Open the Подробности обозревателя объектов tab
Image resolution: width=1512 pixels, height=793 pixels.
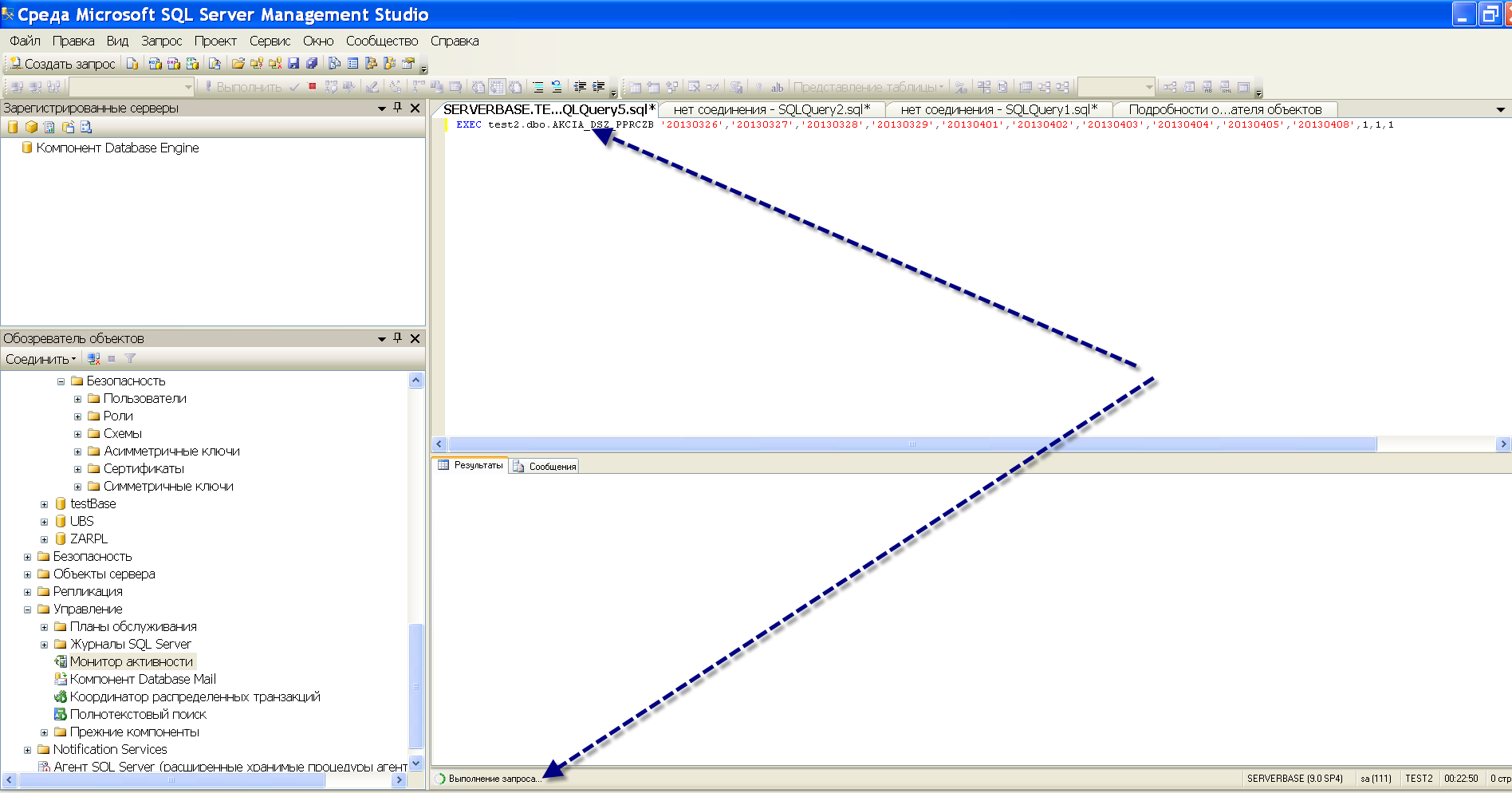coord(1225,109)
